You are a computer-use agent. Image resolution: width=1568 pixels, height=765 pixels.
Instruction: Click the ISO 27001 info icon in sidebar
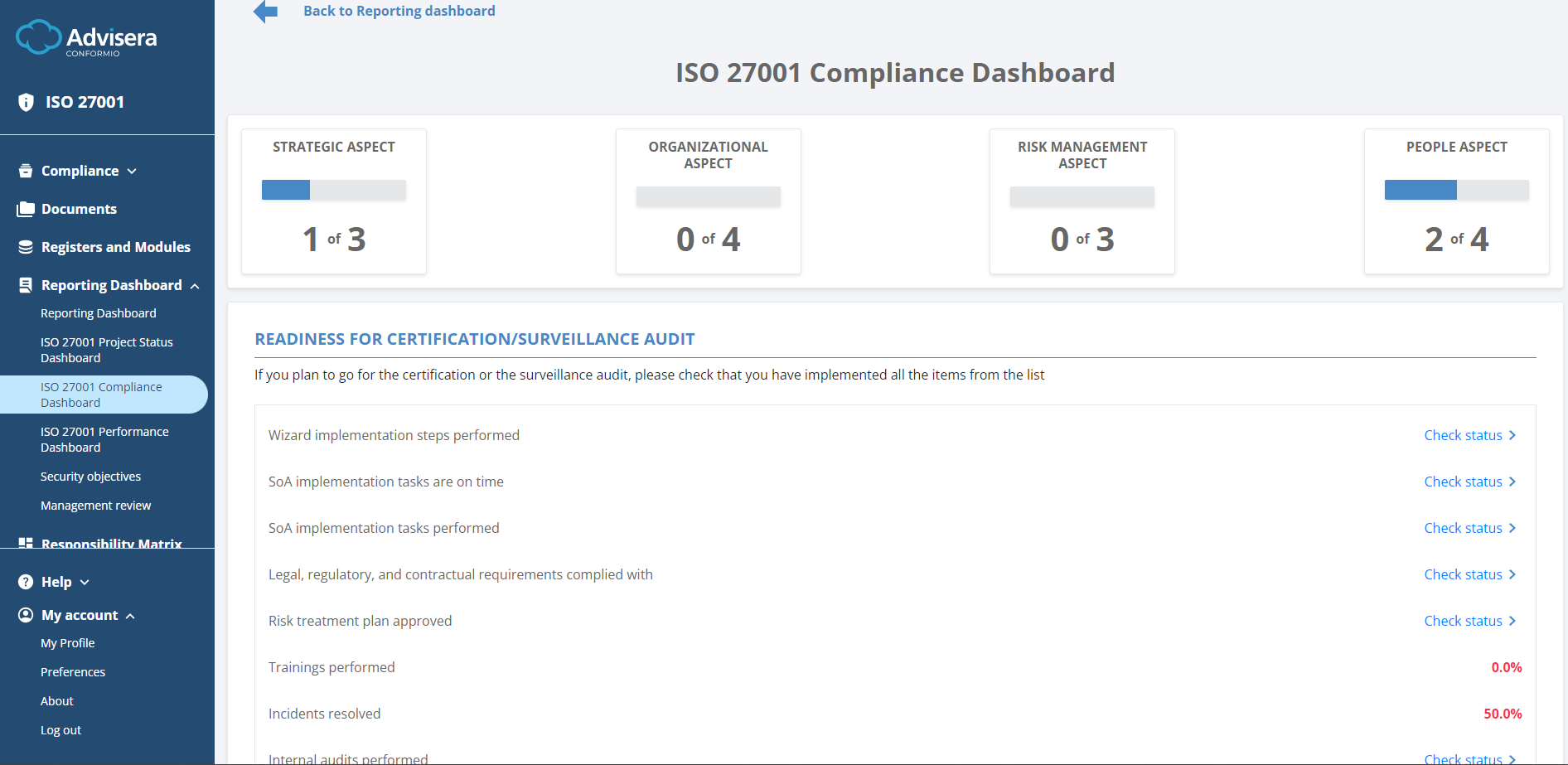(25, 101)
